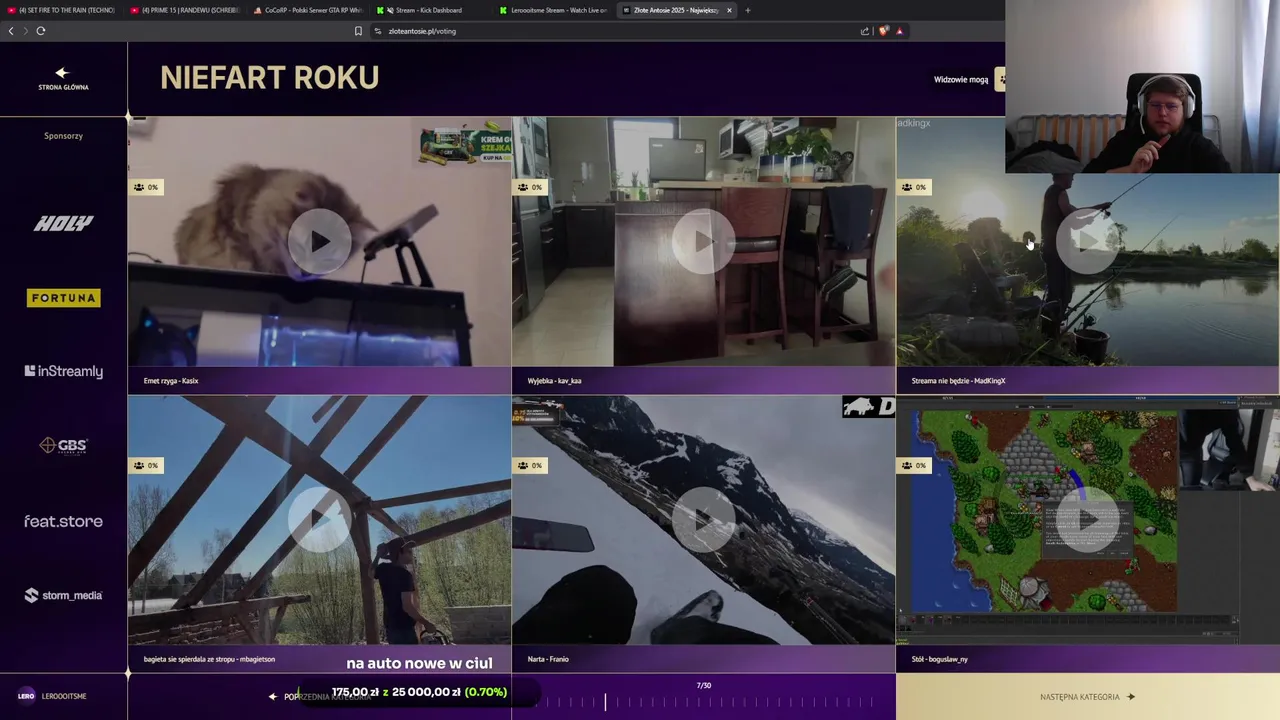Select the Stół - boguslaw_ny caption
Screen dimensions: 1280x720
(939, 659)
